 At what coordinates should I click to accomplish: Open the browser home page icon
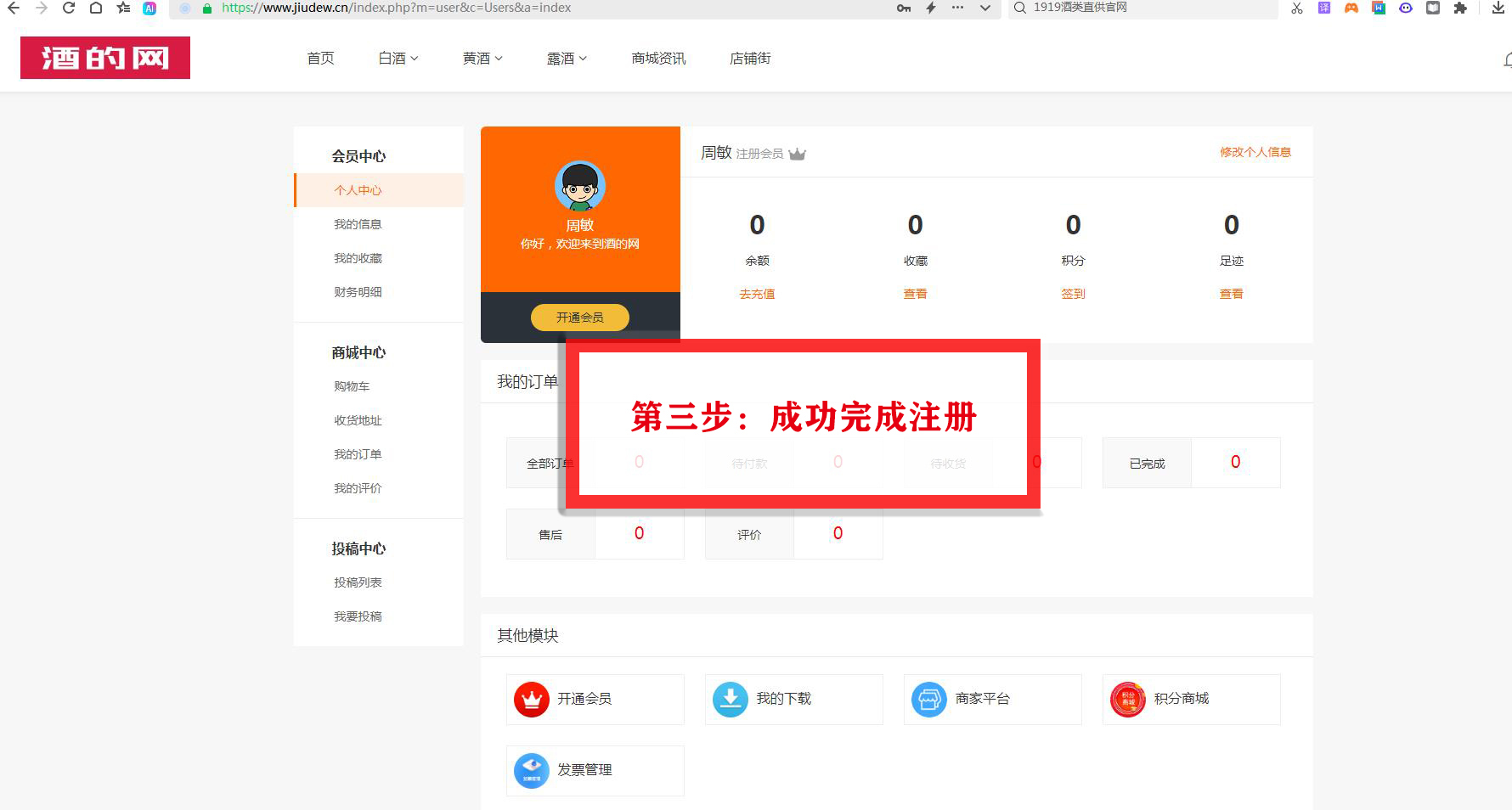pyautogui.click(x=96, y=8)
